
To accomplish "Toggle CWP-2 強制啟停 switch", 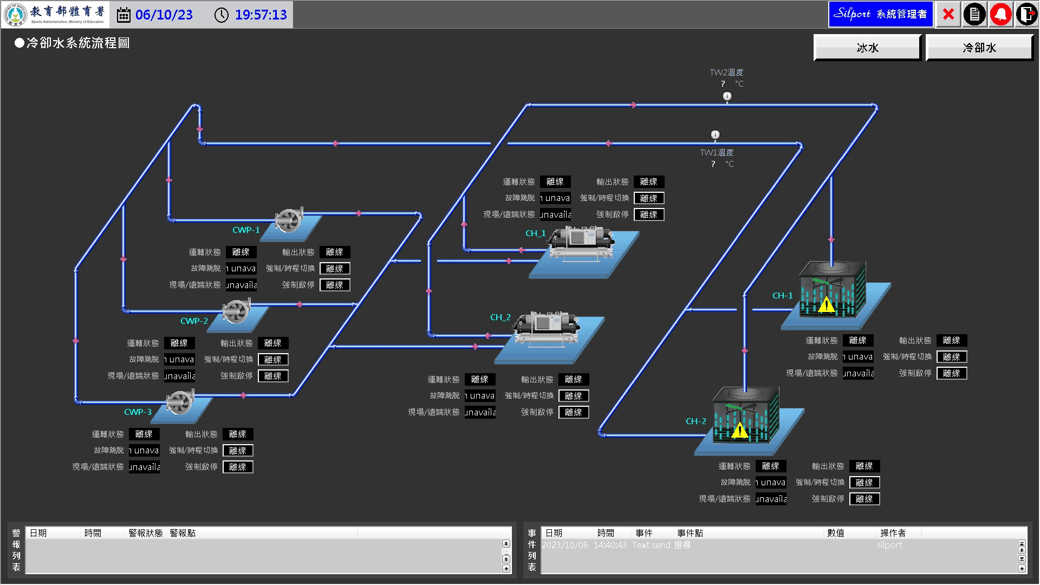I will click(273, 376).
